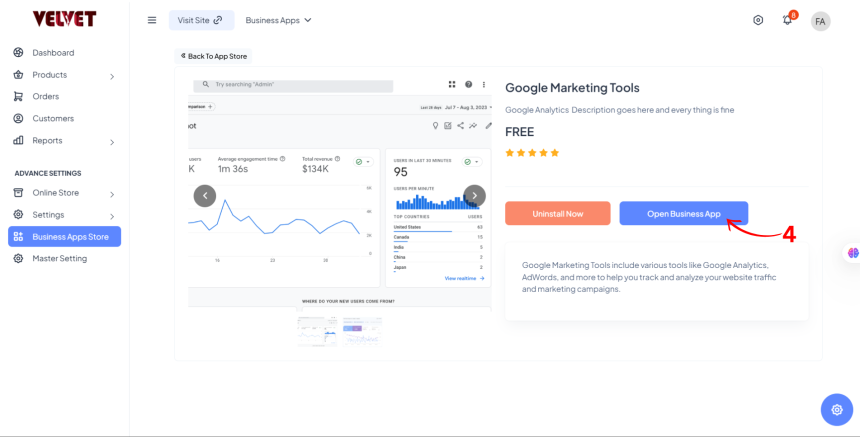Click the Uninstall Now button

coord(557,213)
